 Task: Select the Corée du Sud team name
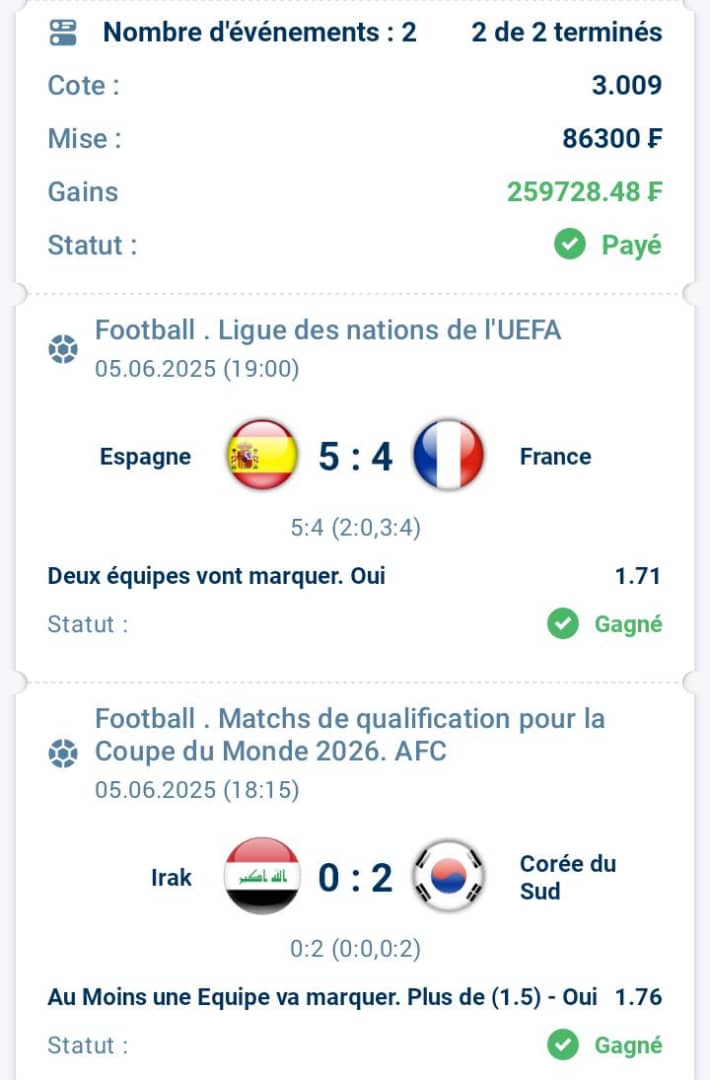(567, 877)
